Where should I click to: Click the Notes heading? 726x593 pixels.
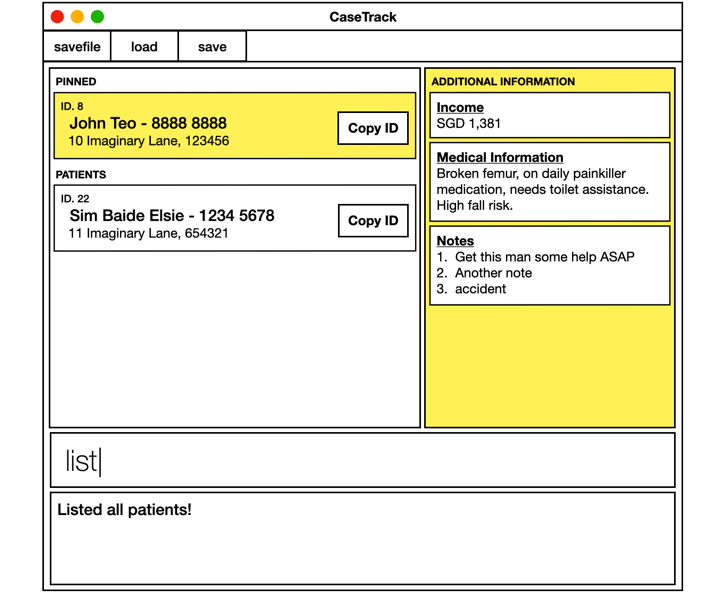point(455,241)
